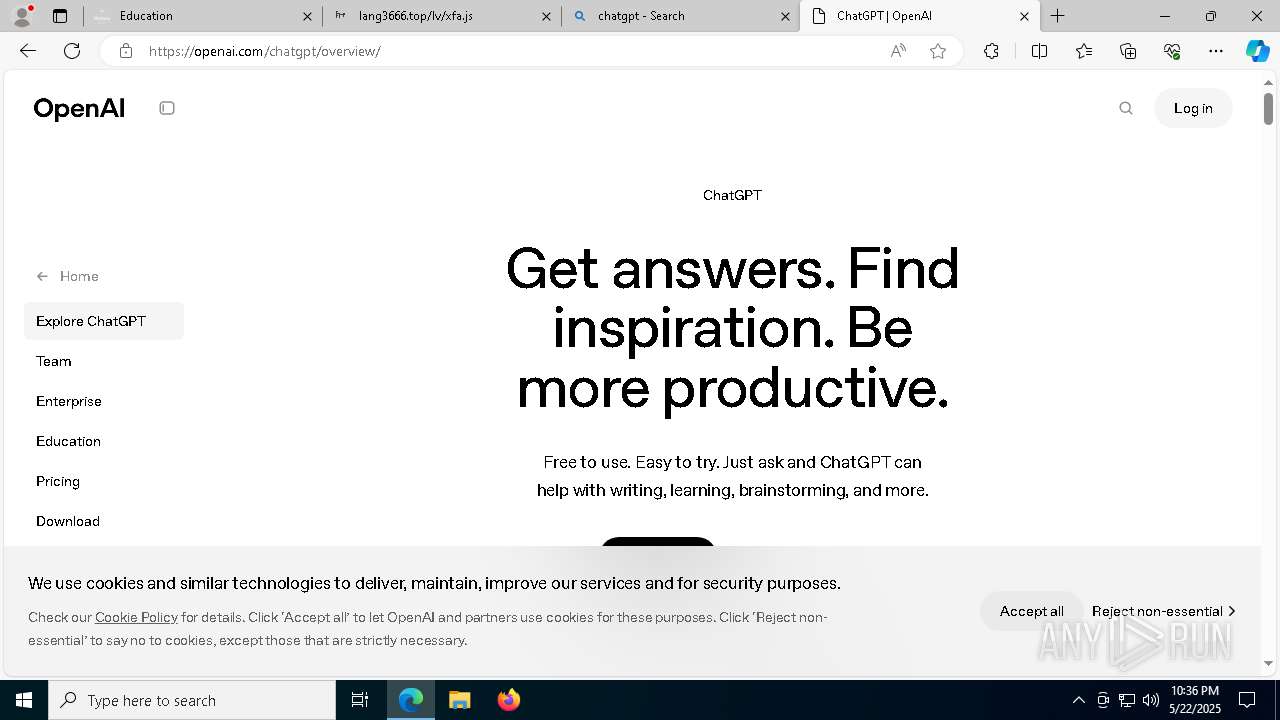Refresh the page
Screen dimensions: 1280x720
(72, 51)
